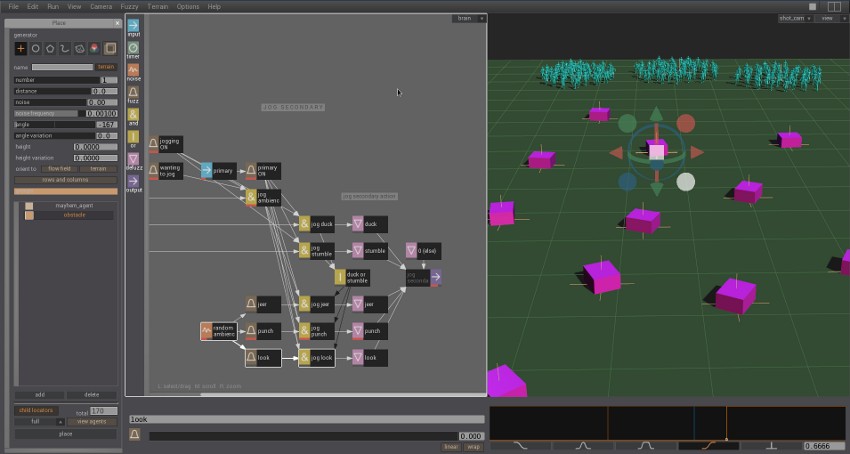
Task: Open the brain dropdown selector
Action: (x=467, y=18)
